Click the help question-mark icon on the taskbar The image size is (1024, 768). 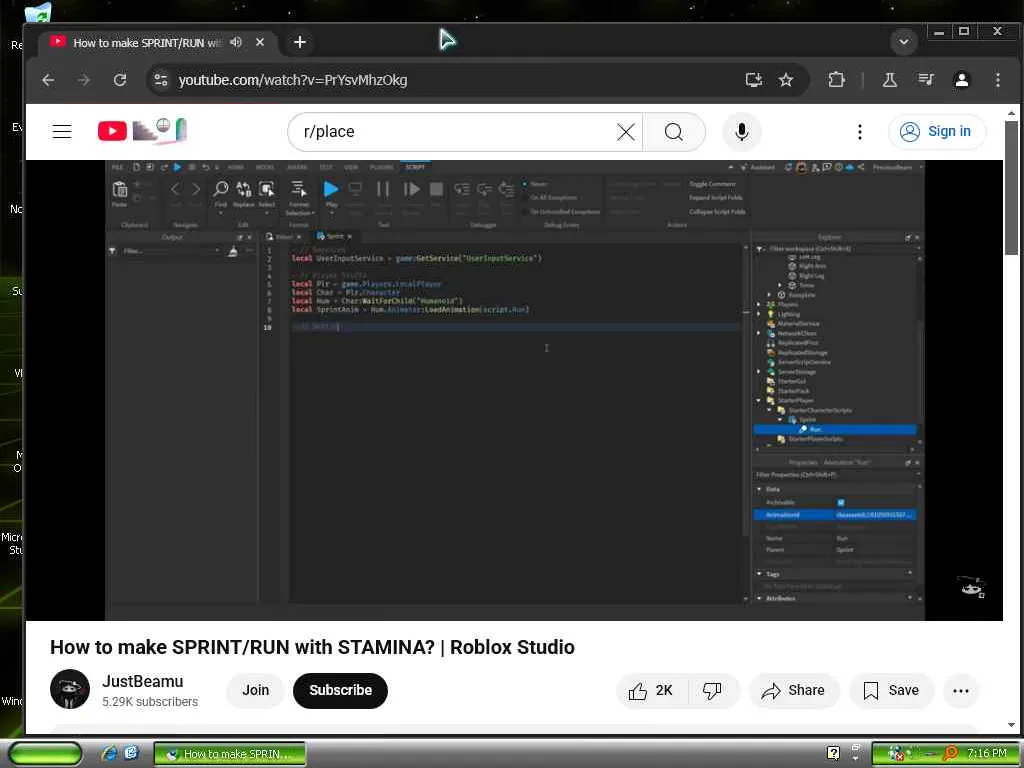833,753
